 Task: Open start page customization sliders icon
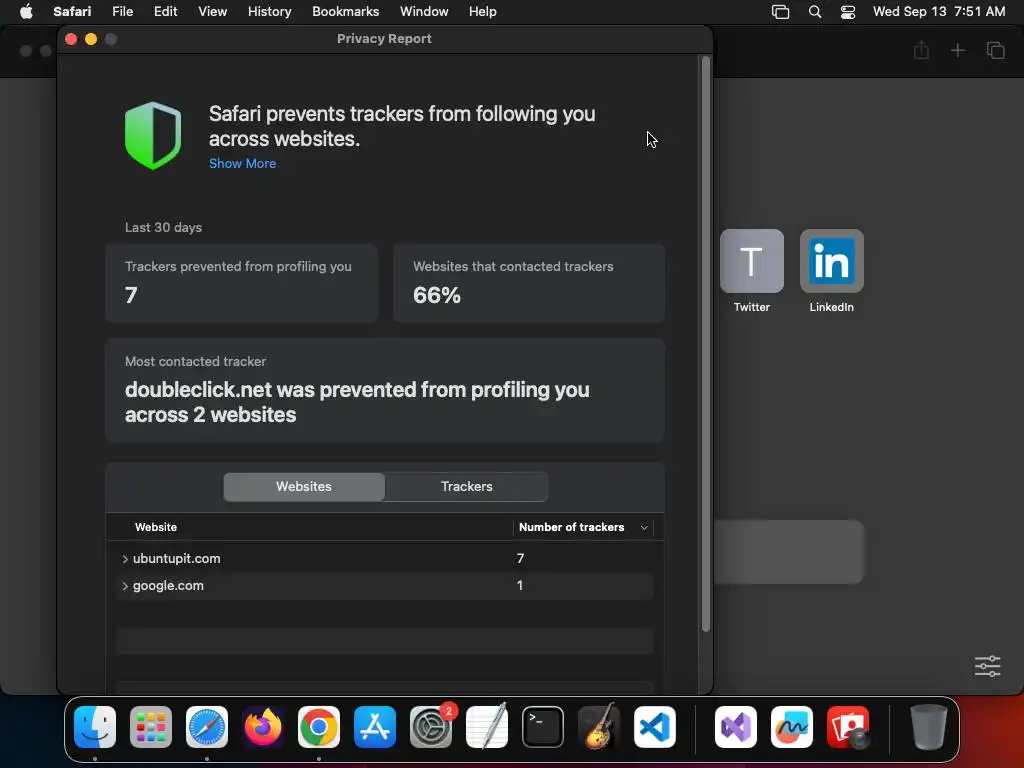(x=987, y=666)
